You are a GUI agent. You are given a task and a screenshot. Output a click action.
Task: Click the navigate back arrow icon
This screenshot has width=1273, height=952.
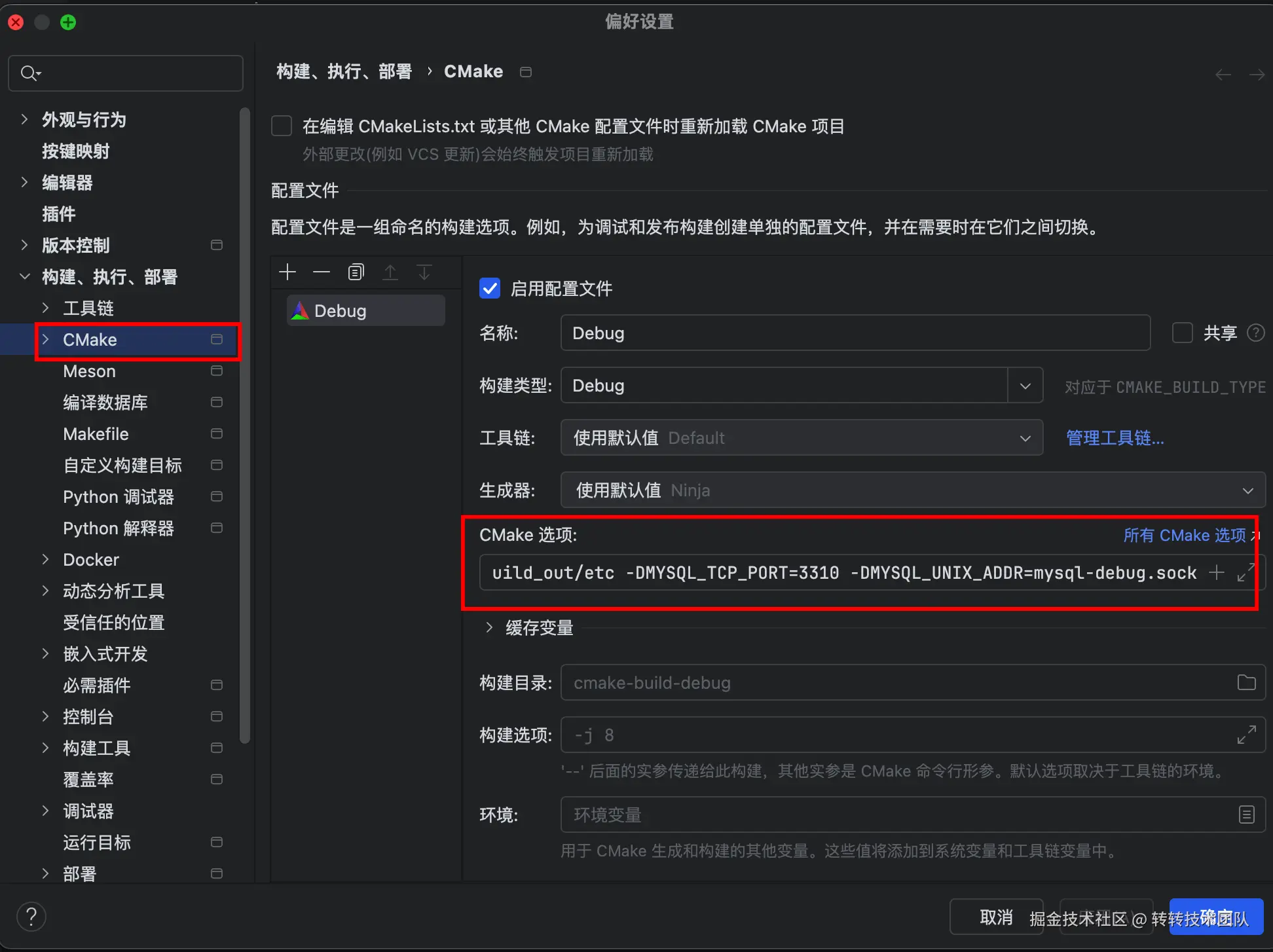click(x=1223, y=75)
